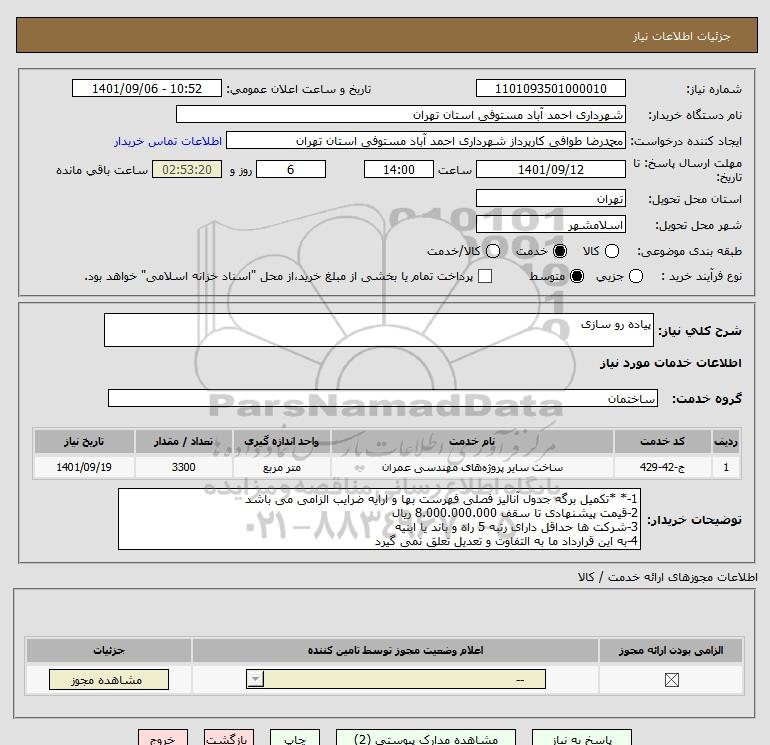Toggle the mandatory permit checkbox
The height and width of the screenshot is (745, 770).
click(x=671, y=680)
